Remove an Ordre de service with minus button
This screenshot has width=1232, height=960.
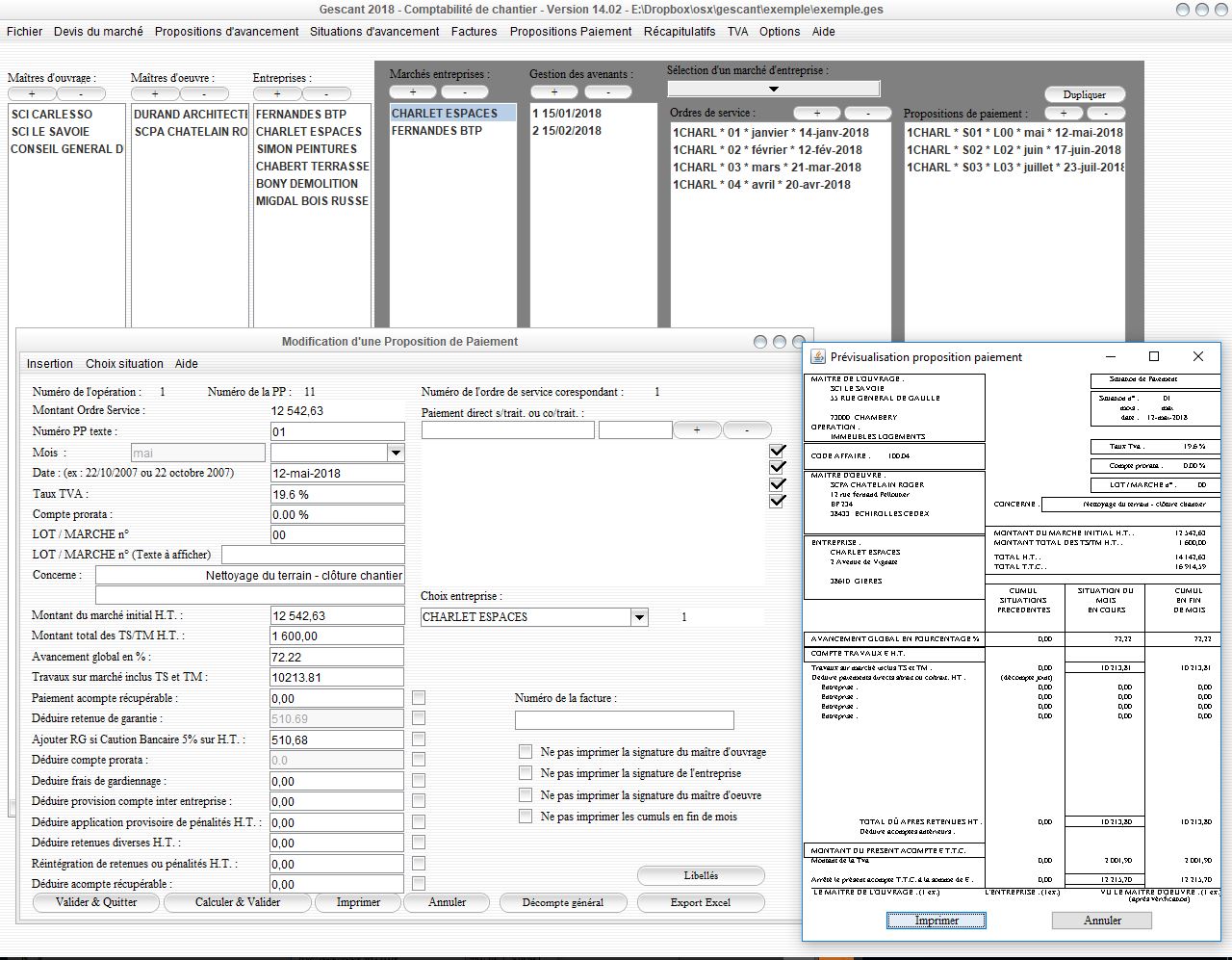click(867, 114)
